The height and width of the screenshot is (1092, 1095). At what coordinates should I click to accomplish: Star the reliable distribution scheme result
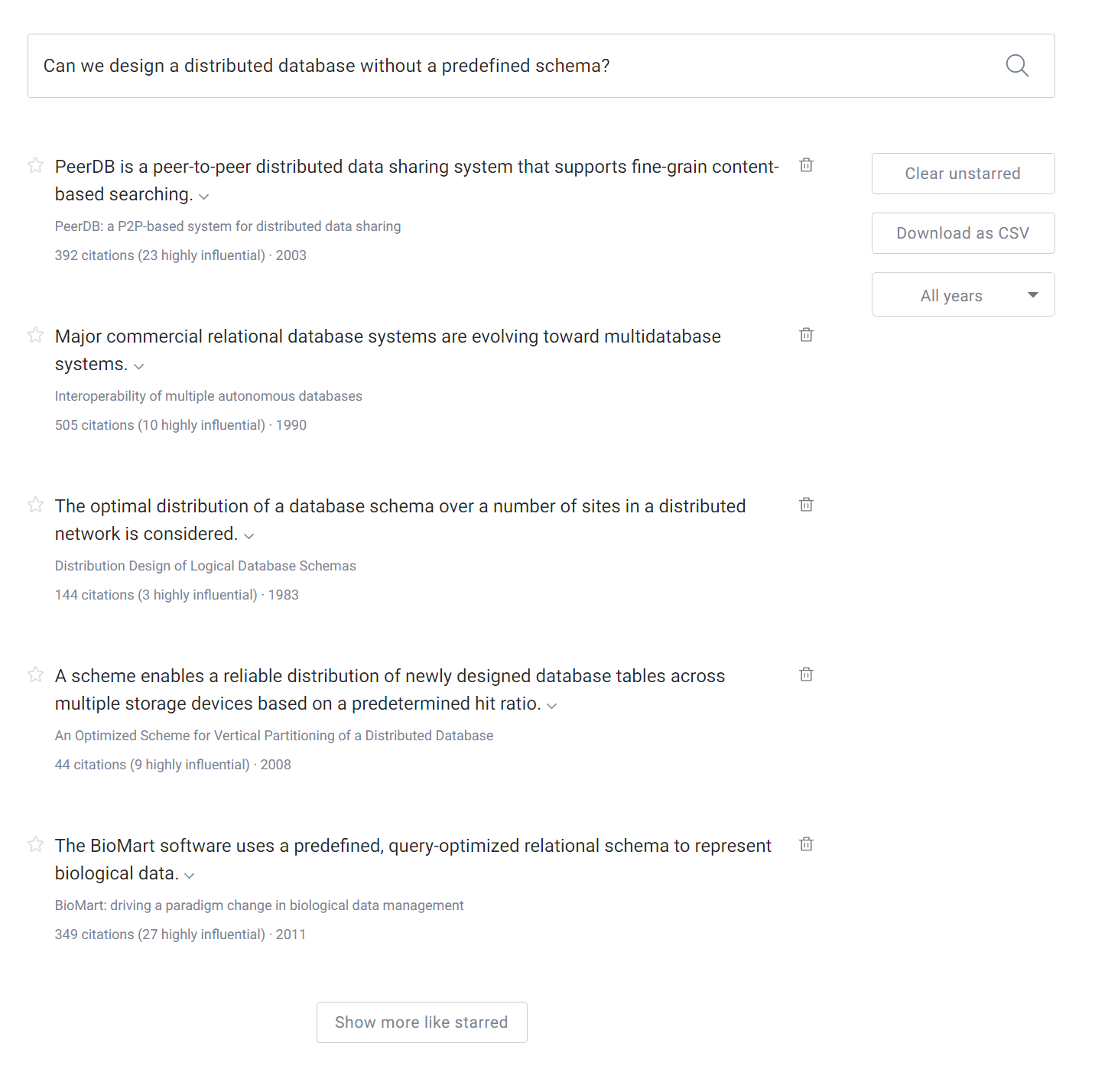(35, 674)
